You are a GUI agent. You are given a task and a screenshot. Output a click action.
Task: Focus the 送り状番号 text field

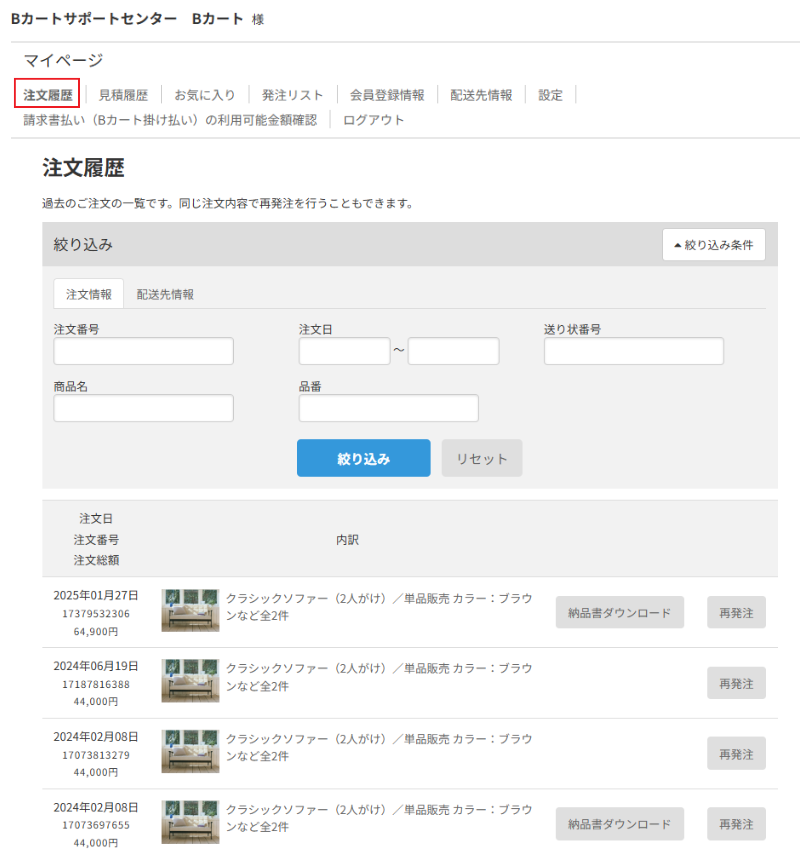click(633, 351)
